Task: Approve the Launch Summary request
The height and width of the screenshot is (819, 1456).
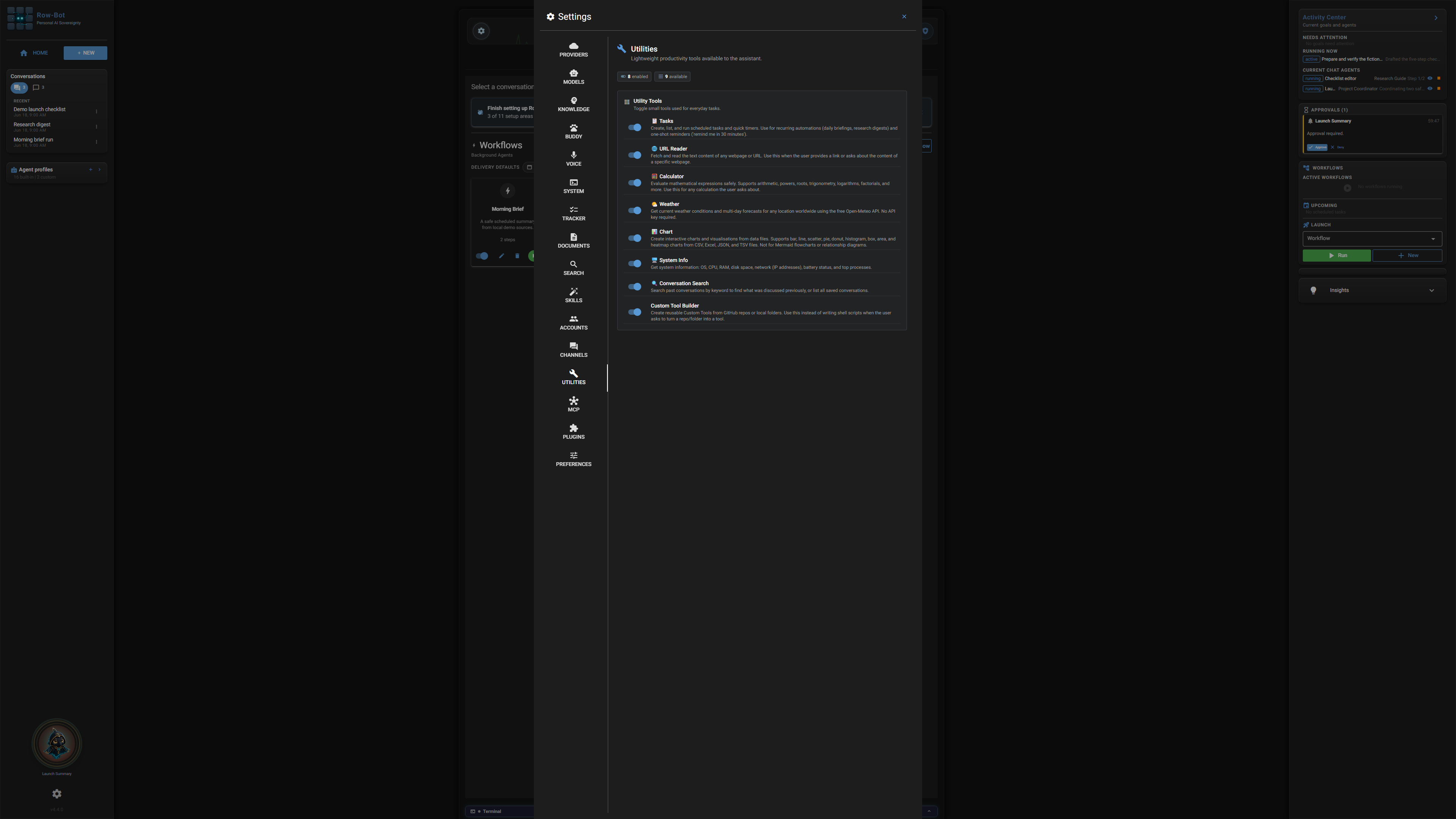Action: coord(1317,148)
